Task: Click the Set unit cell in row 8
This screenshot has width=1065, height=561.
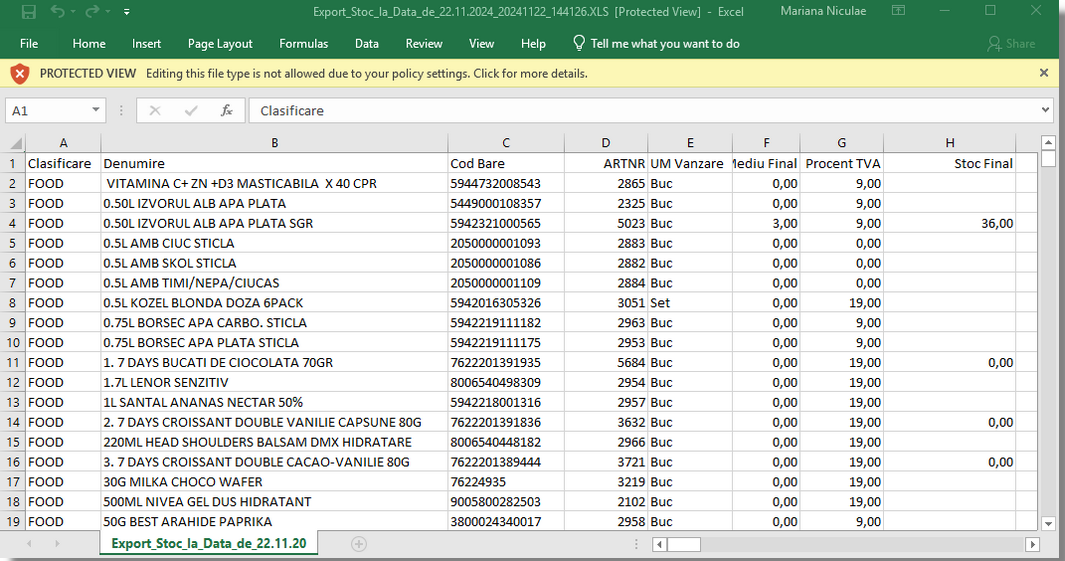Action: [690, 303]
